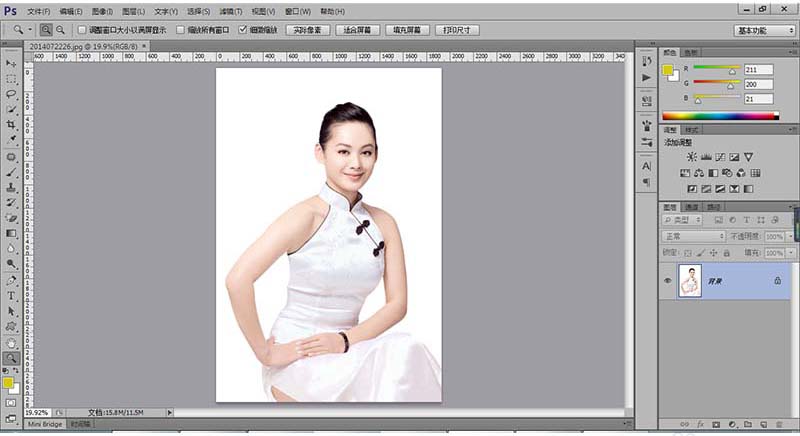Open the Filter menu
The height and width of the screenshot is (436, 800).
(x=231, y=11)
